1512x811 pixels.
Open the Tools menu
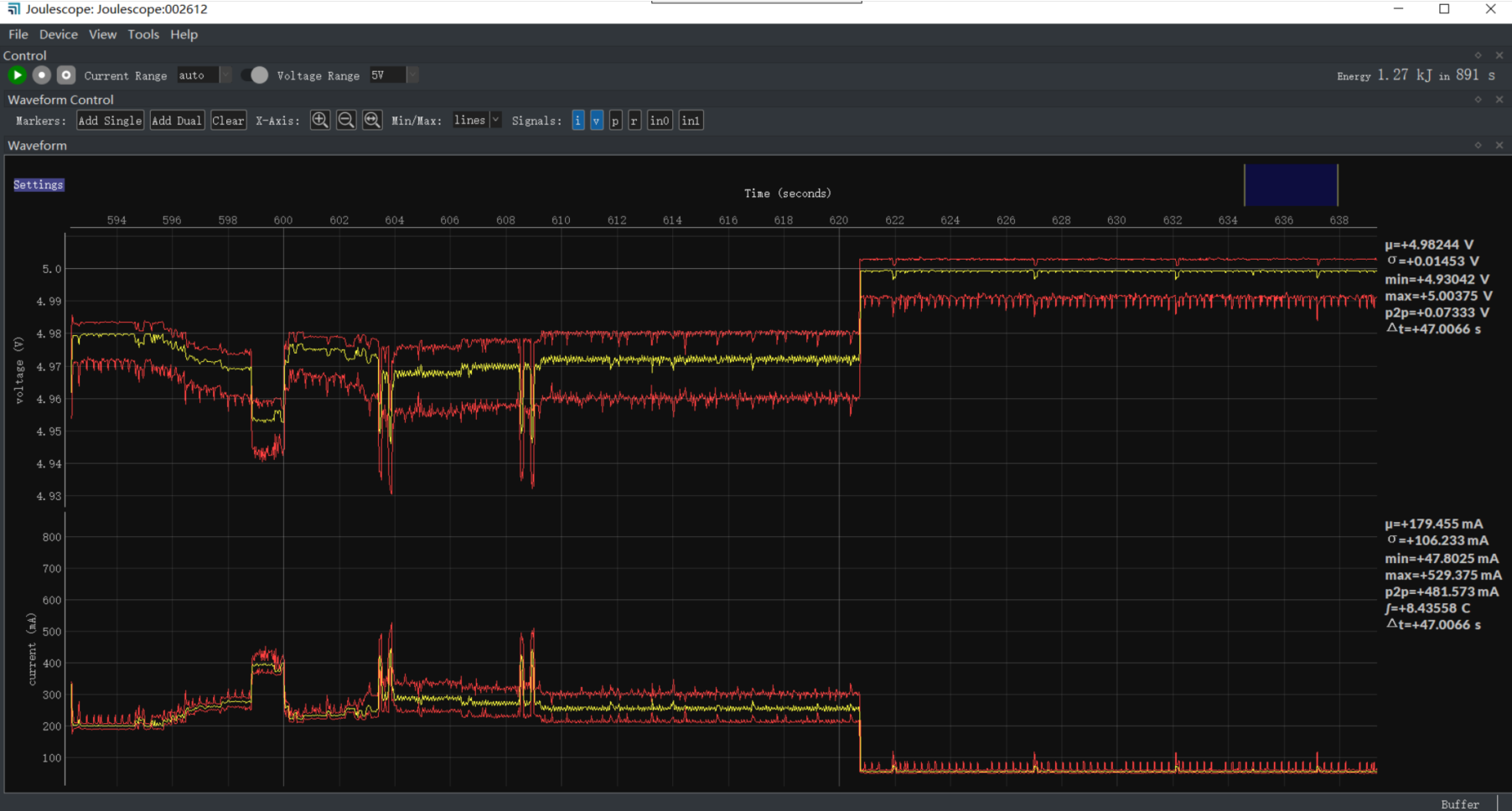point(143,34)
